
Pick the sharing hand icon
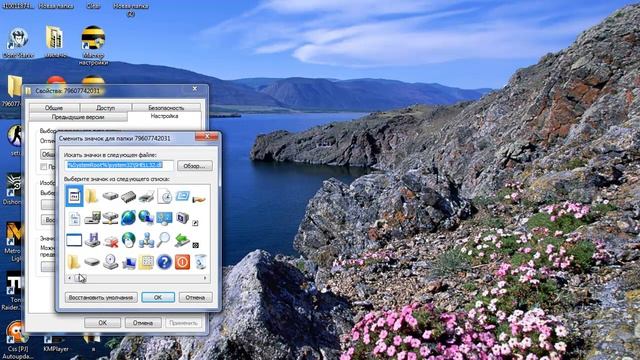[x=199, y=200]
